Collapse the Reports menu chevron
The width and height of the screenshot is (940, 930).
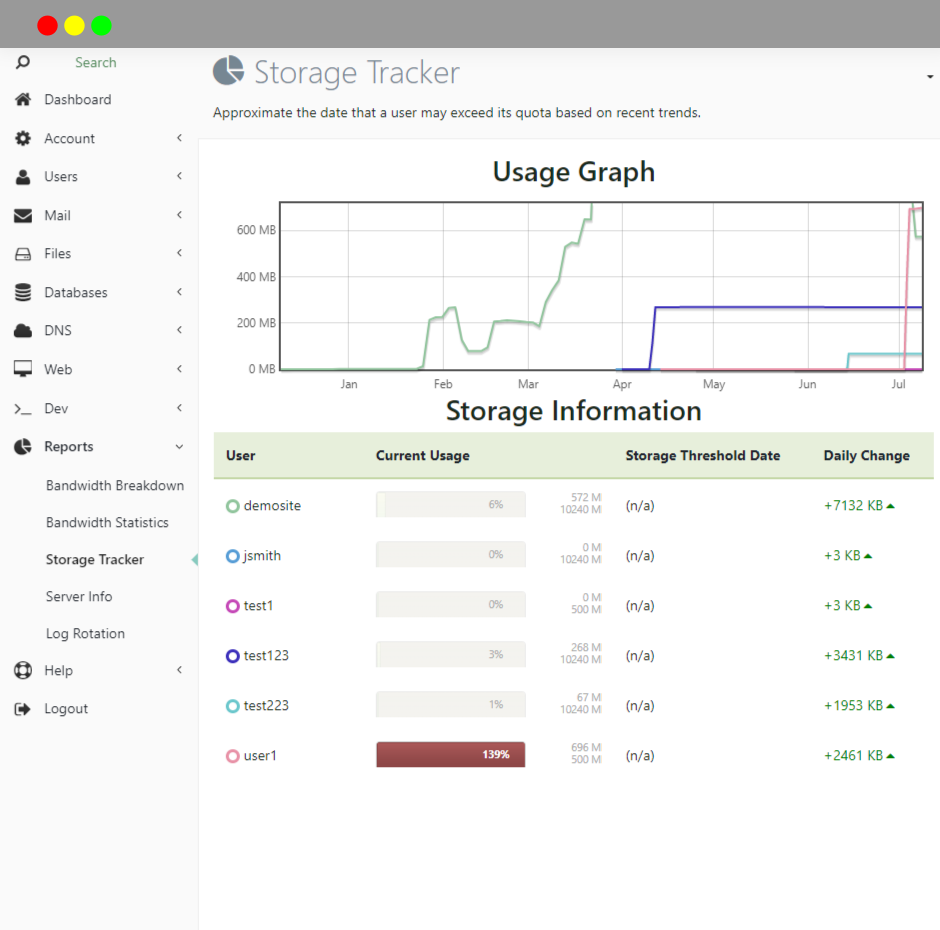pyautogui.click(x=179, y=447)
